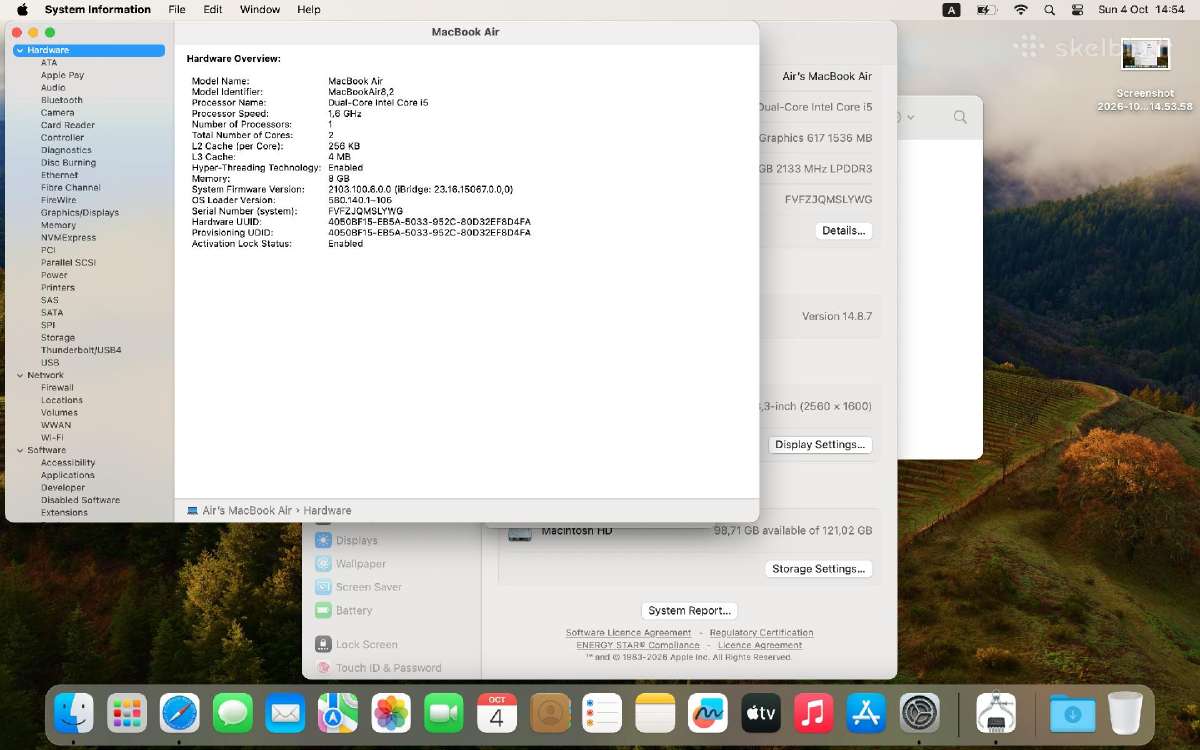Launch Safari from the Dock
The width and height of the screenshot is (1200, 750).
click(x=180, y=713)
